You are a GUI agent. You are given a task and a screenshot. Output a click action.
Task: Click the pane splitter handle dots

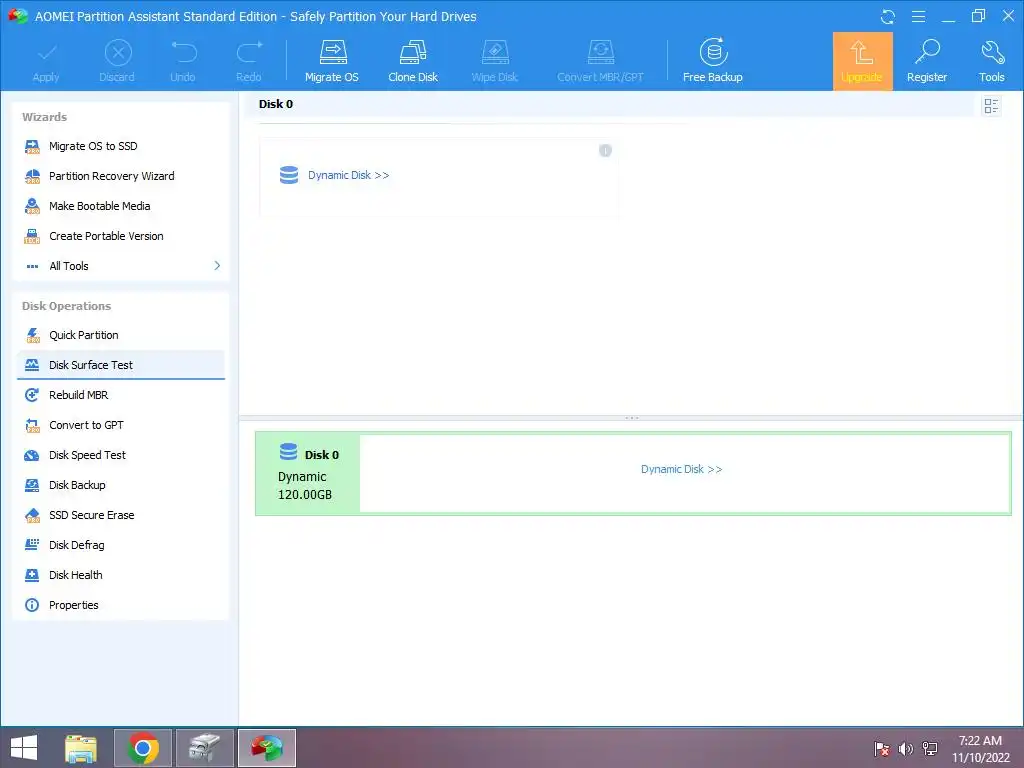coord(632,417)
